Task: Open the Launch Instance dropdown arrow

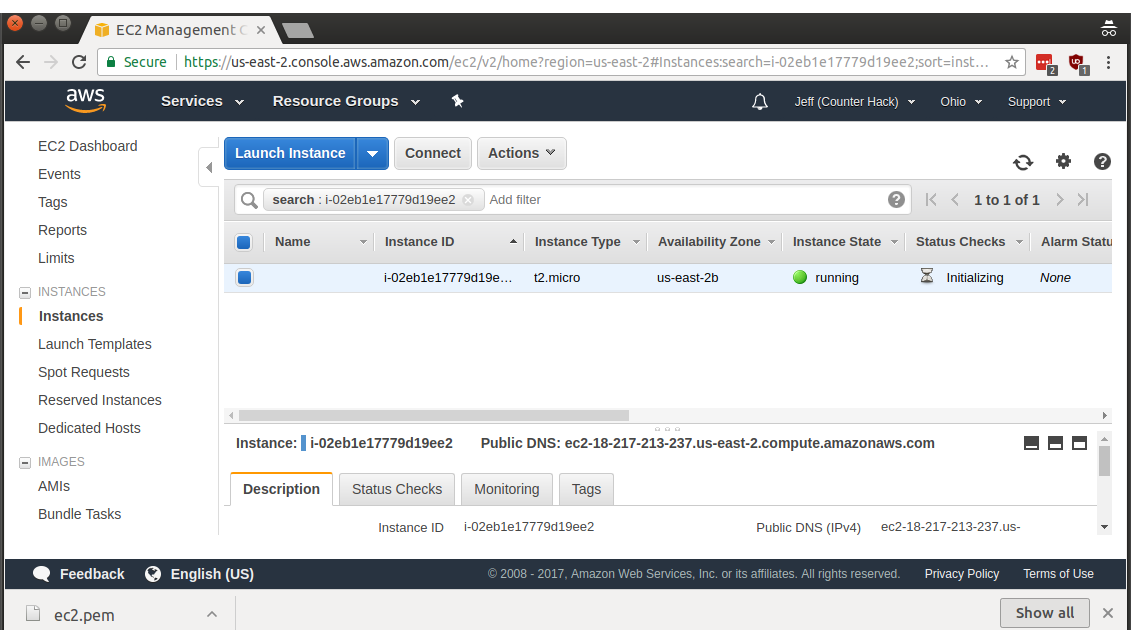Action: [372, 154]
